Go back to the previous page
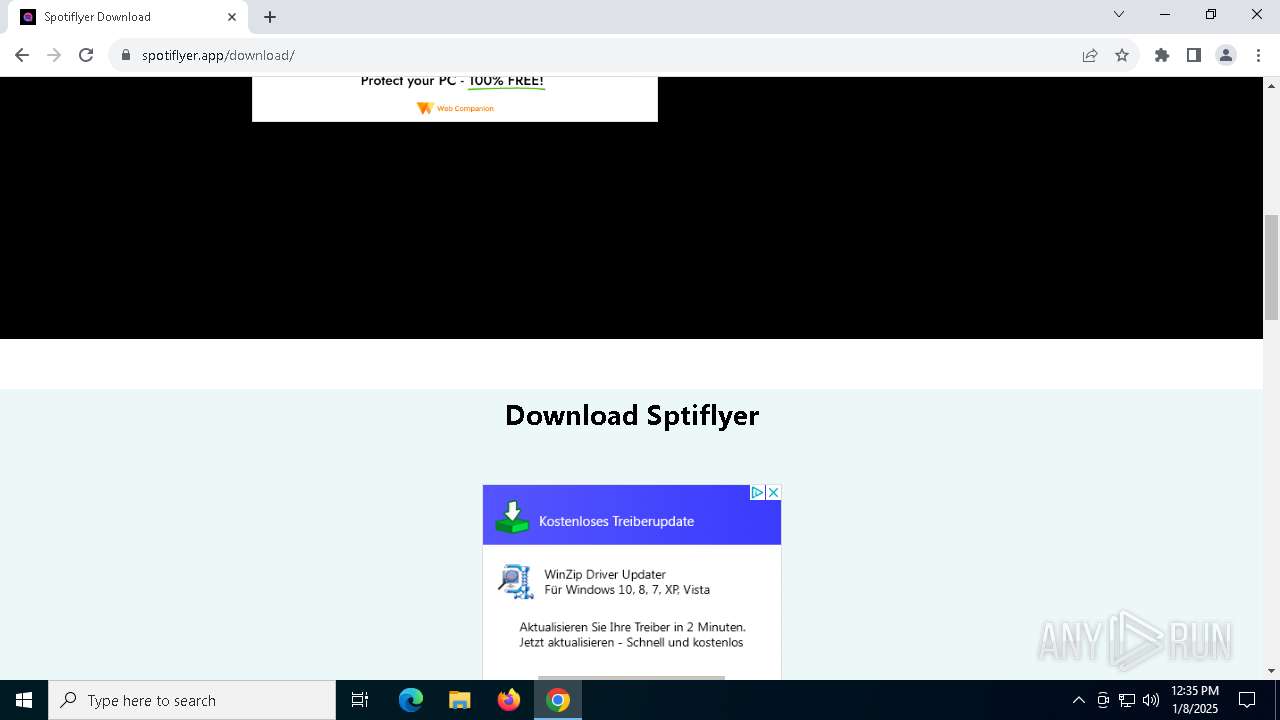Screen dimensions: 1280x720 pyautogui.click(x=22, y=55)
